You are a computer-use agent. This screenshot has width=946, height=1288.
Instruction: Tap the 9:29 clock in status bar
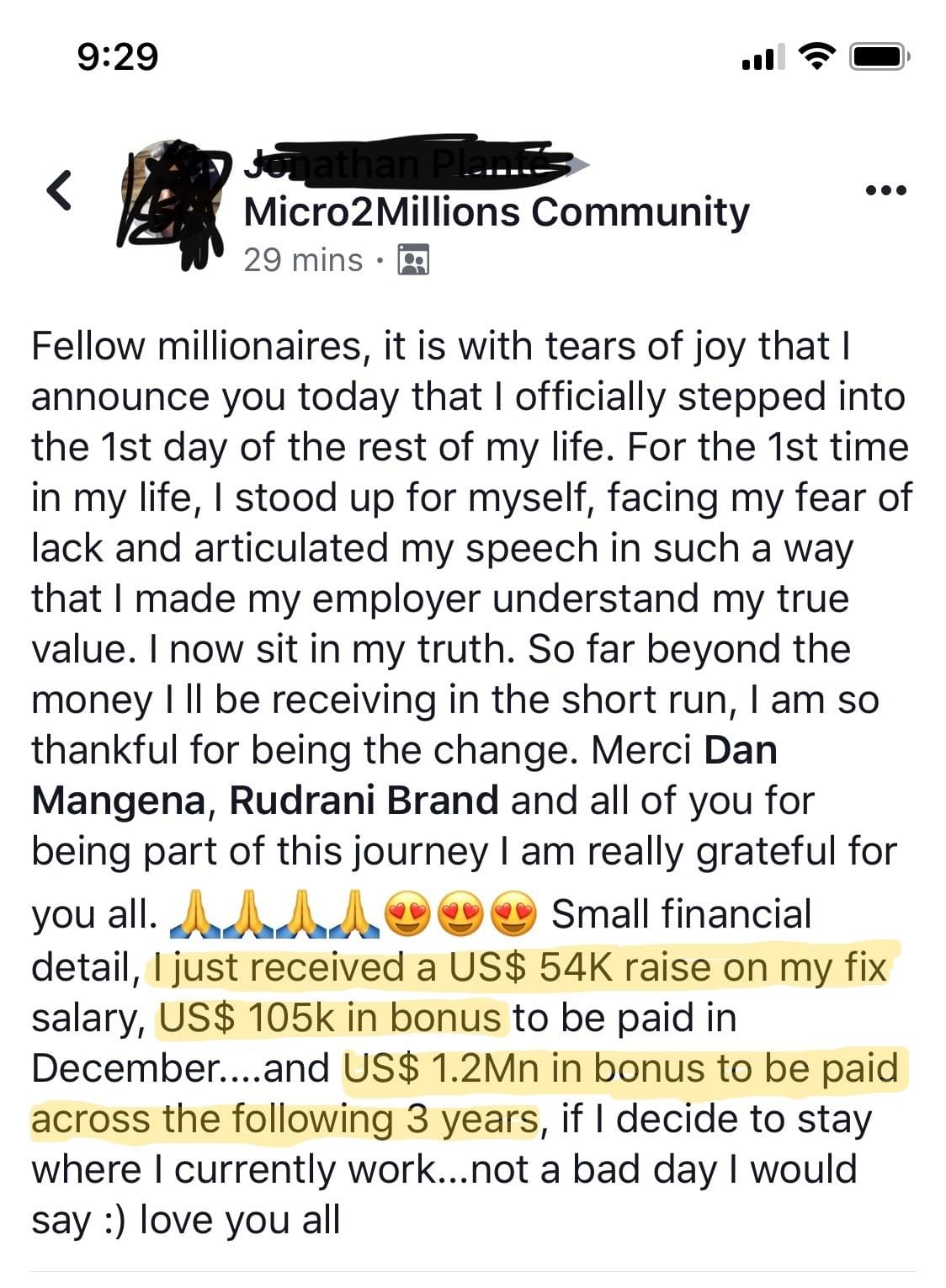(x=118, y=56)
